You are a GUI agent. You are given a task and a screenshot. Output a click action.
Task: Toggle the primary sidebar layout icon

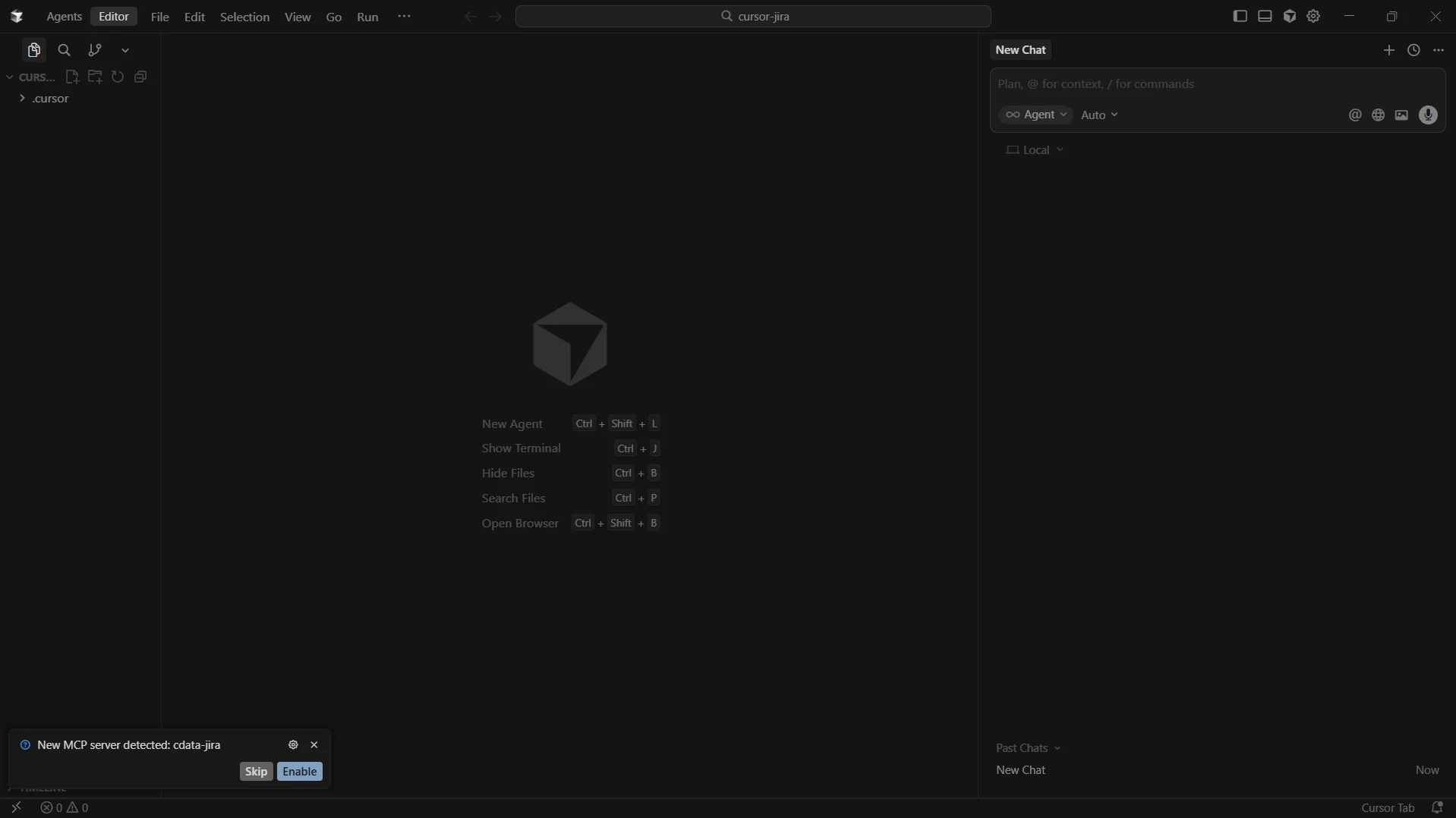1240,16
